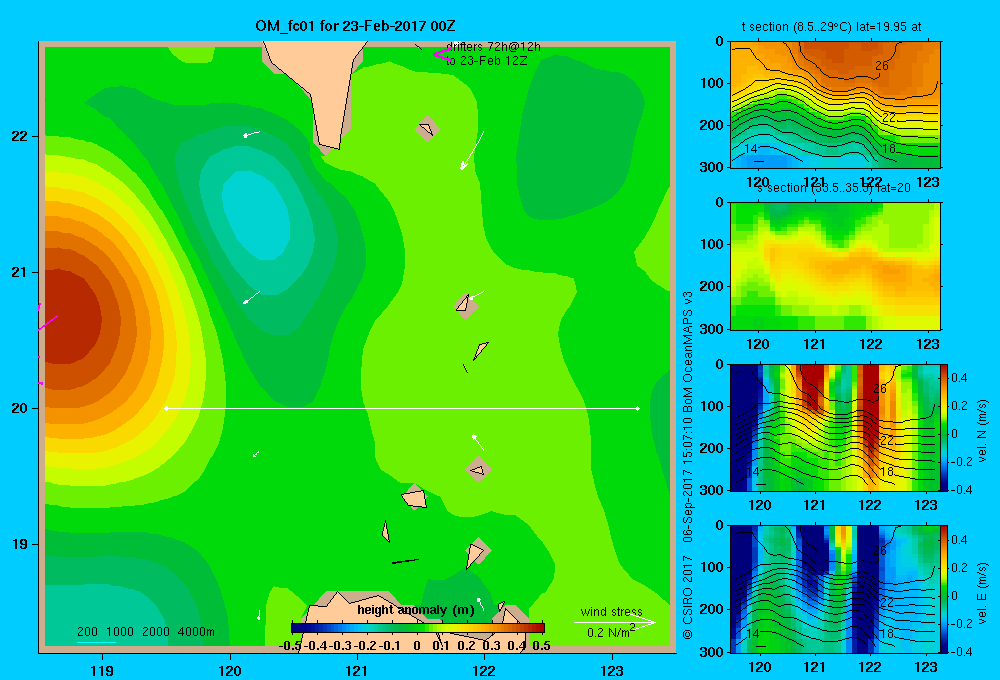Select the 'drifters 72h@12h' label
The height and width of the screenshot is (680, 1000).
coord(493,47)
